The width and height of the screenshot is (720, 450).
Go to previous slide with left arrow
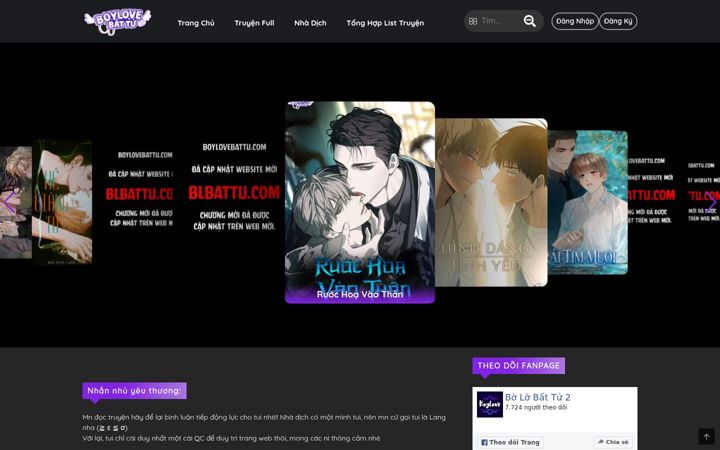[x=9, y=203]
